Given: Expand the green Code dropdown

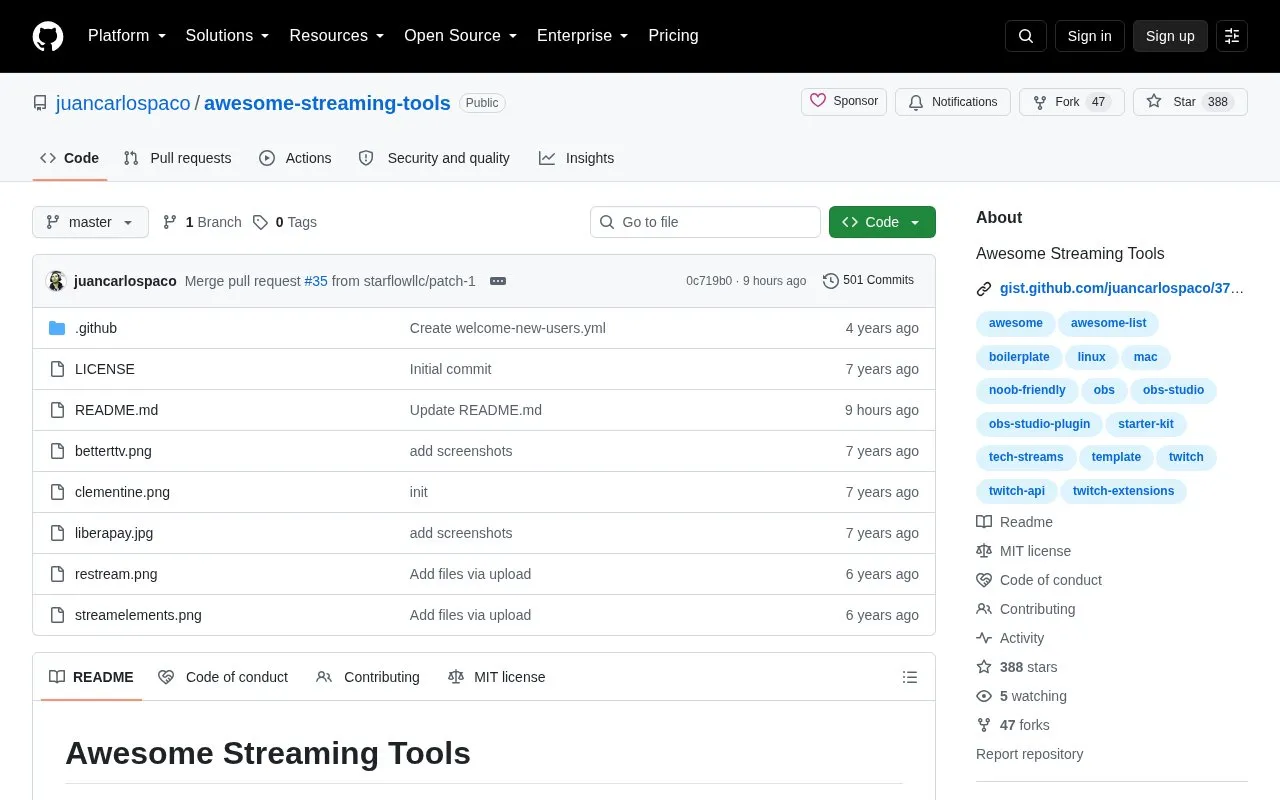Looking at the screenshot, I should (882, 222).
